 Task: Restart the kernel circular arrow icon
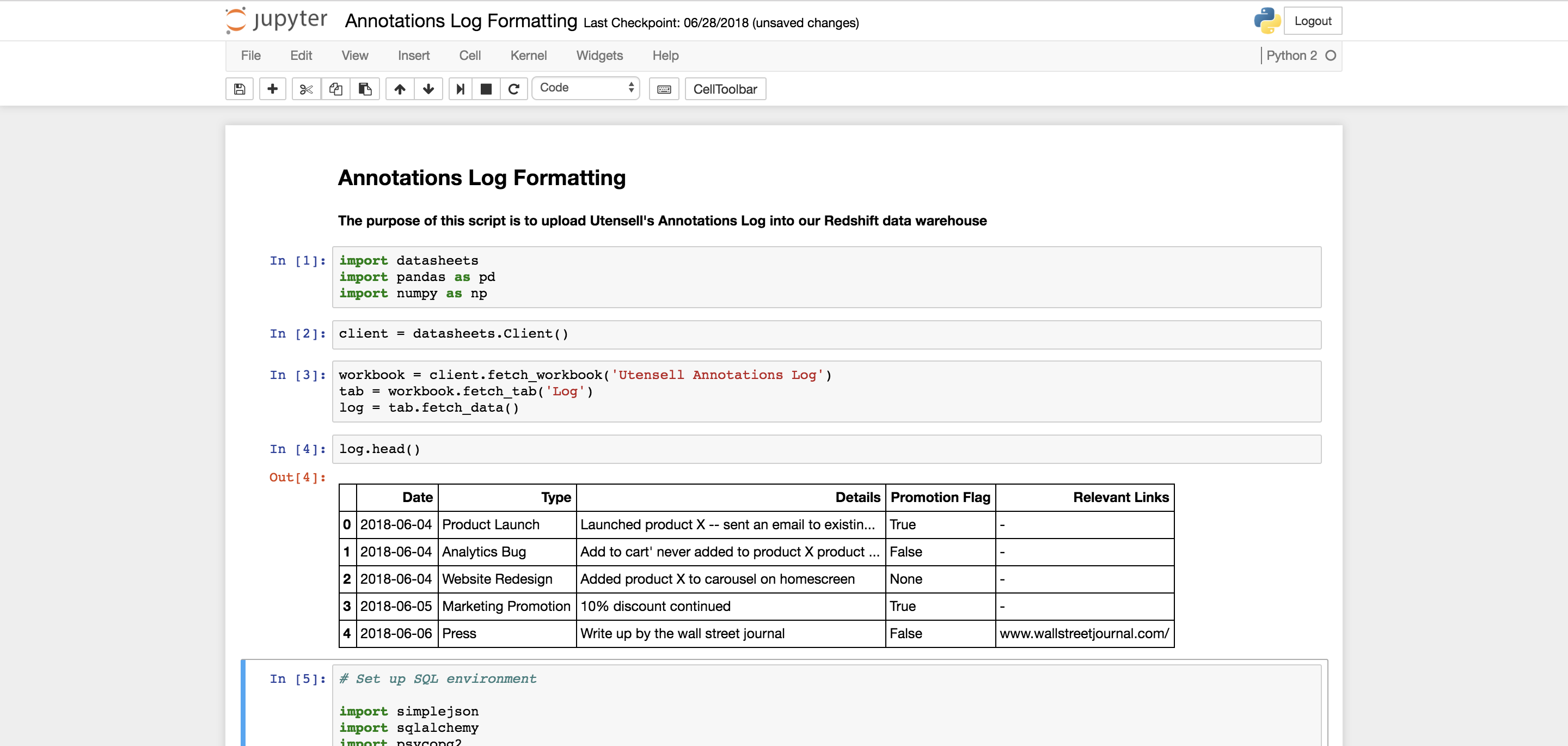[x=514, y=89]
